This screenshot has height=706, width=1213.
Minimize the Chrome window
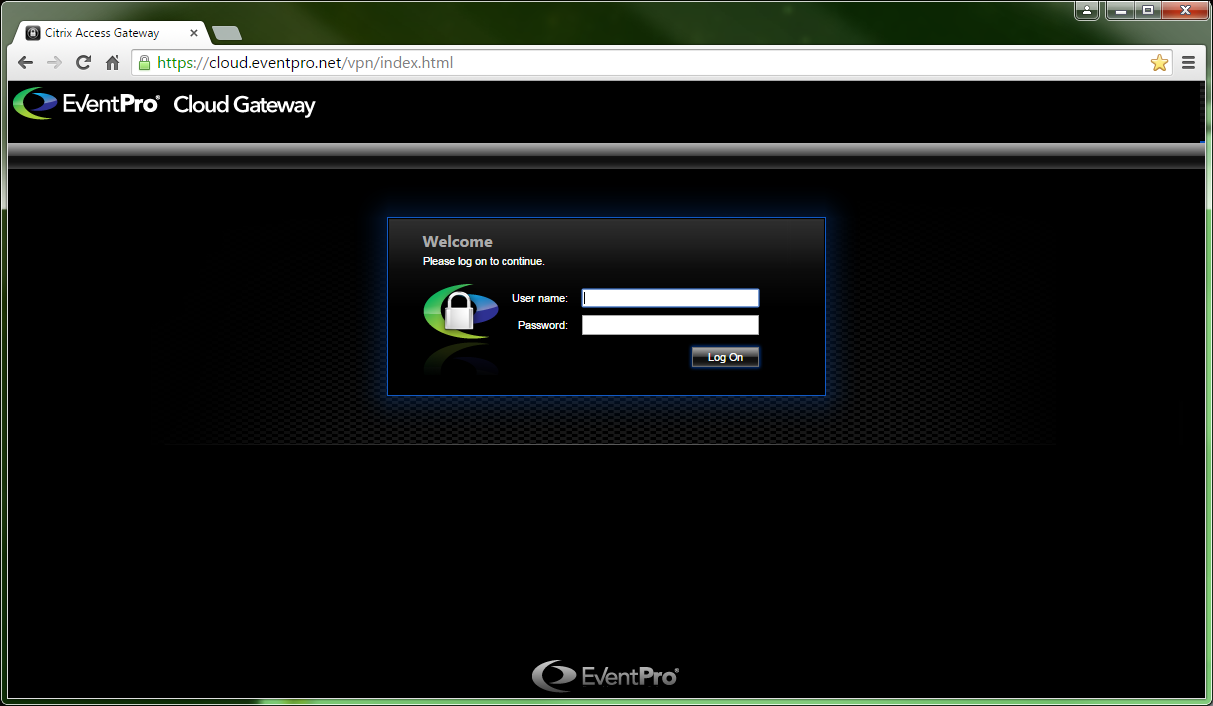pyautogui.click(x=1121, y=10)
